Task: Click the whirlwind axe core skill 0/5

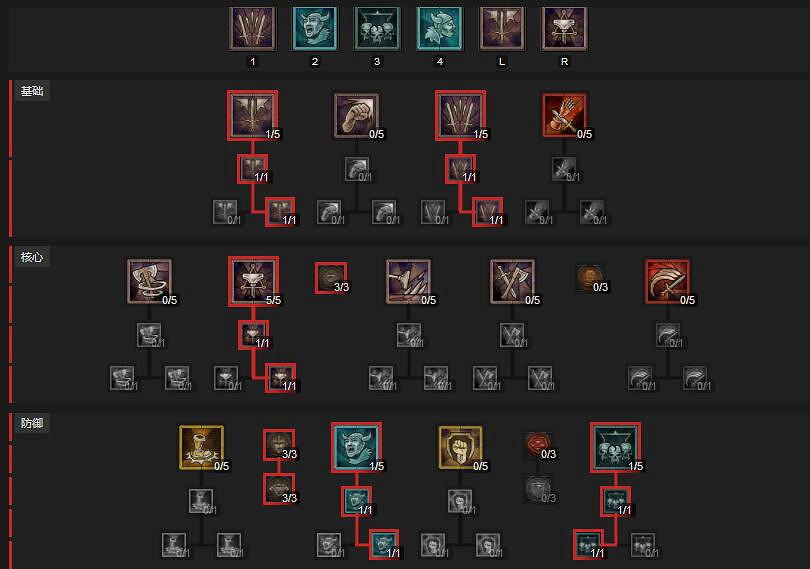Action: 149,282
